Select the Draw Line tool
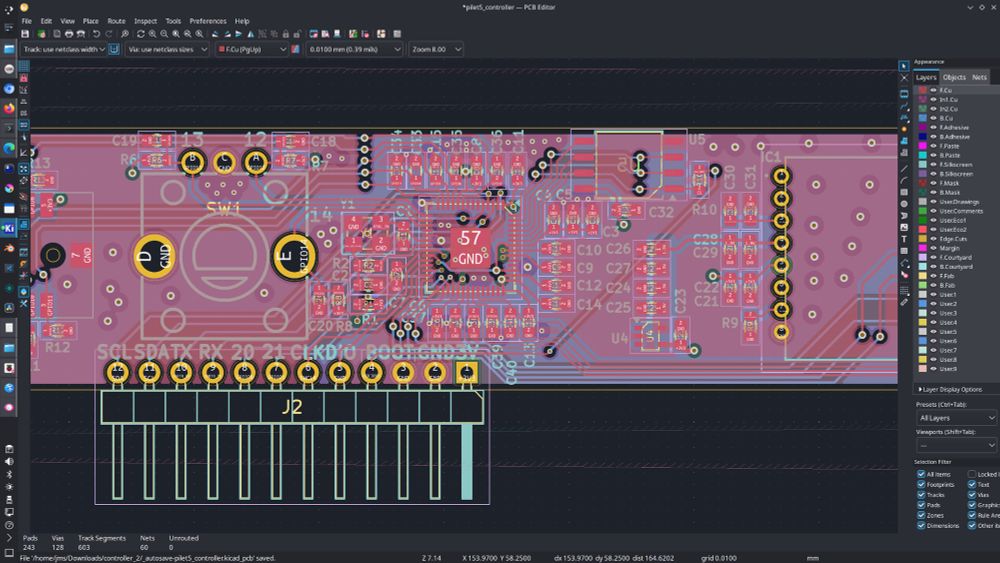 905,171
